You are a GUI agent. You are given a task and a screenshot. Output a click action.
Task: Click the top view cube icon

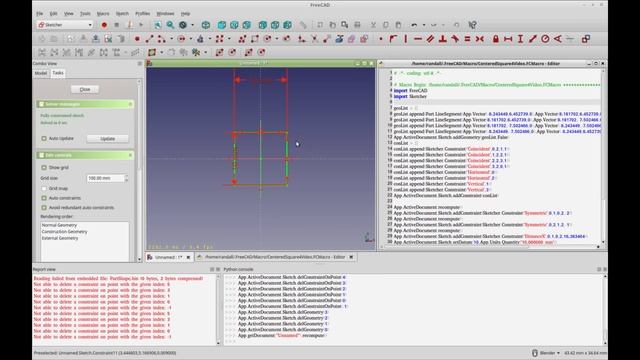pyautogui.click(x=234, y=25)
